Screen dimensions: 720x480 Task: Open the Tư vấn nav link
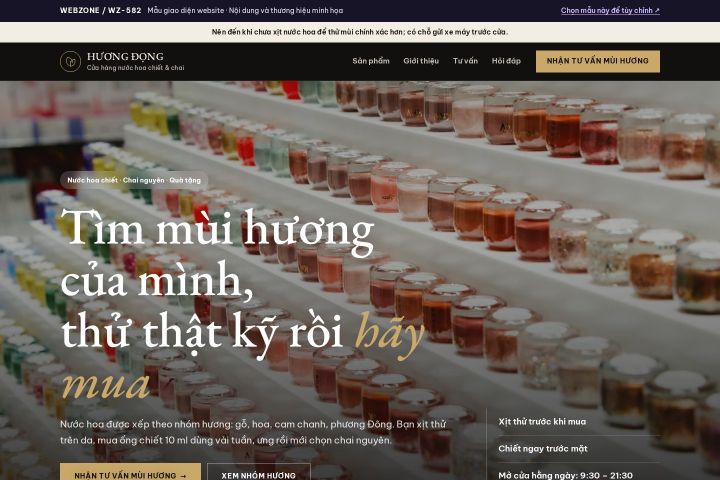pyautogui.click(x=465, y=61)
